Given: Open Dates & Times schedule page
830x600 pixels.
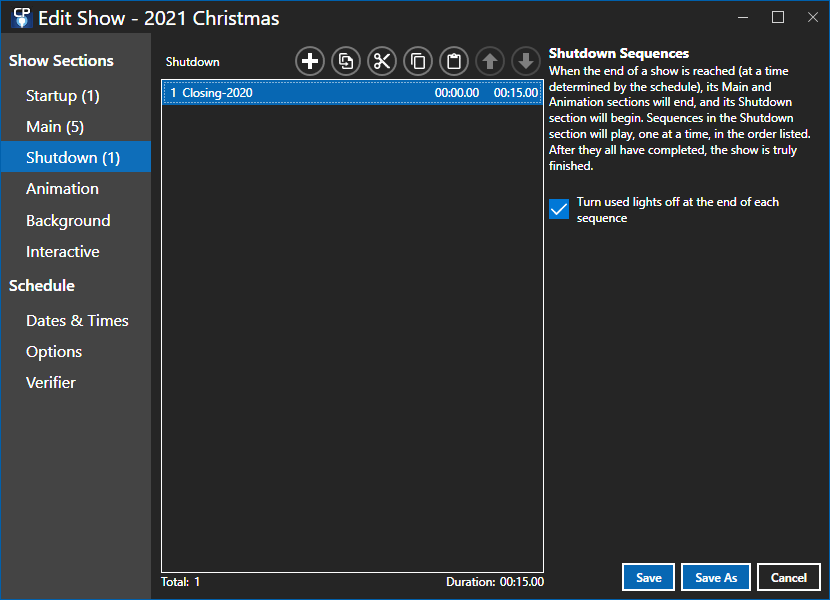Looking at the screenshot, I should pyautogui.click(x=77, y=320).
